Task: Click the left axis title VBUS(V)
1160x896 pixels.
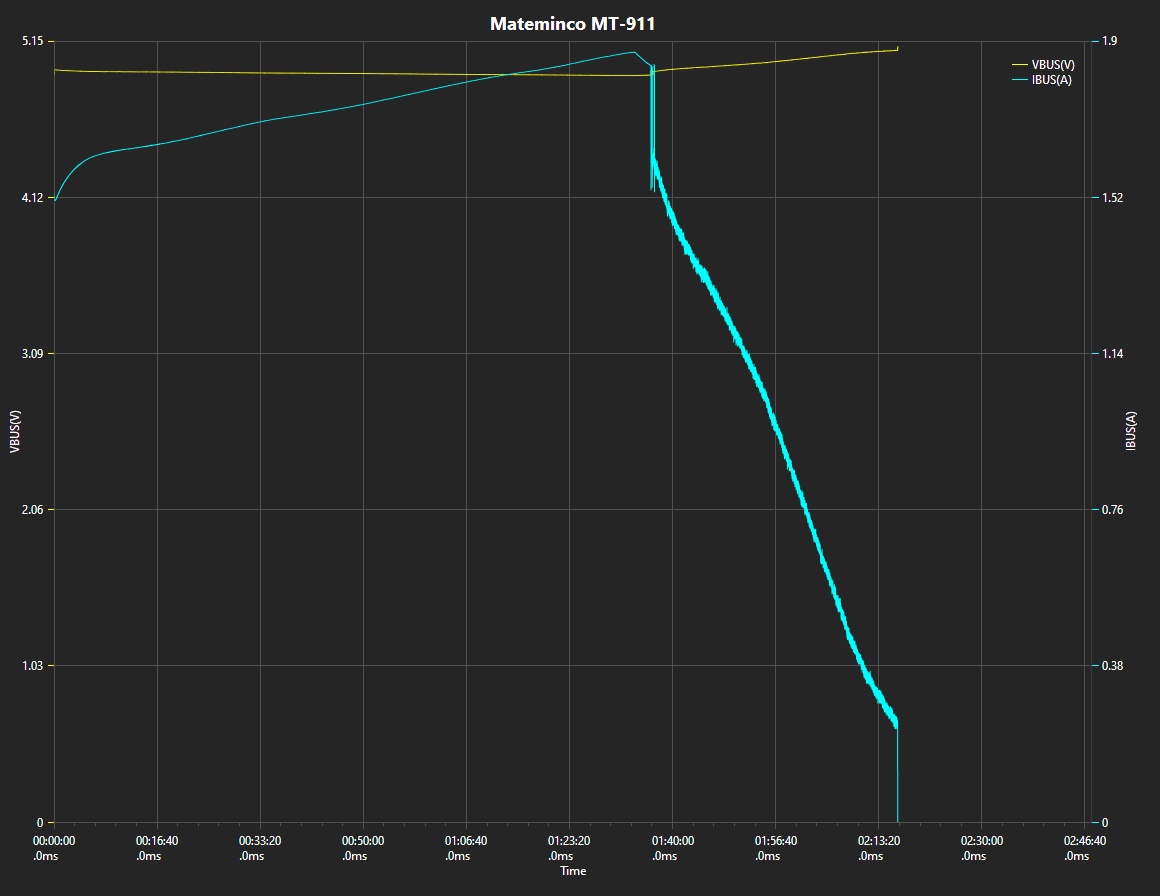Action: (15, 431)
